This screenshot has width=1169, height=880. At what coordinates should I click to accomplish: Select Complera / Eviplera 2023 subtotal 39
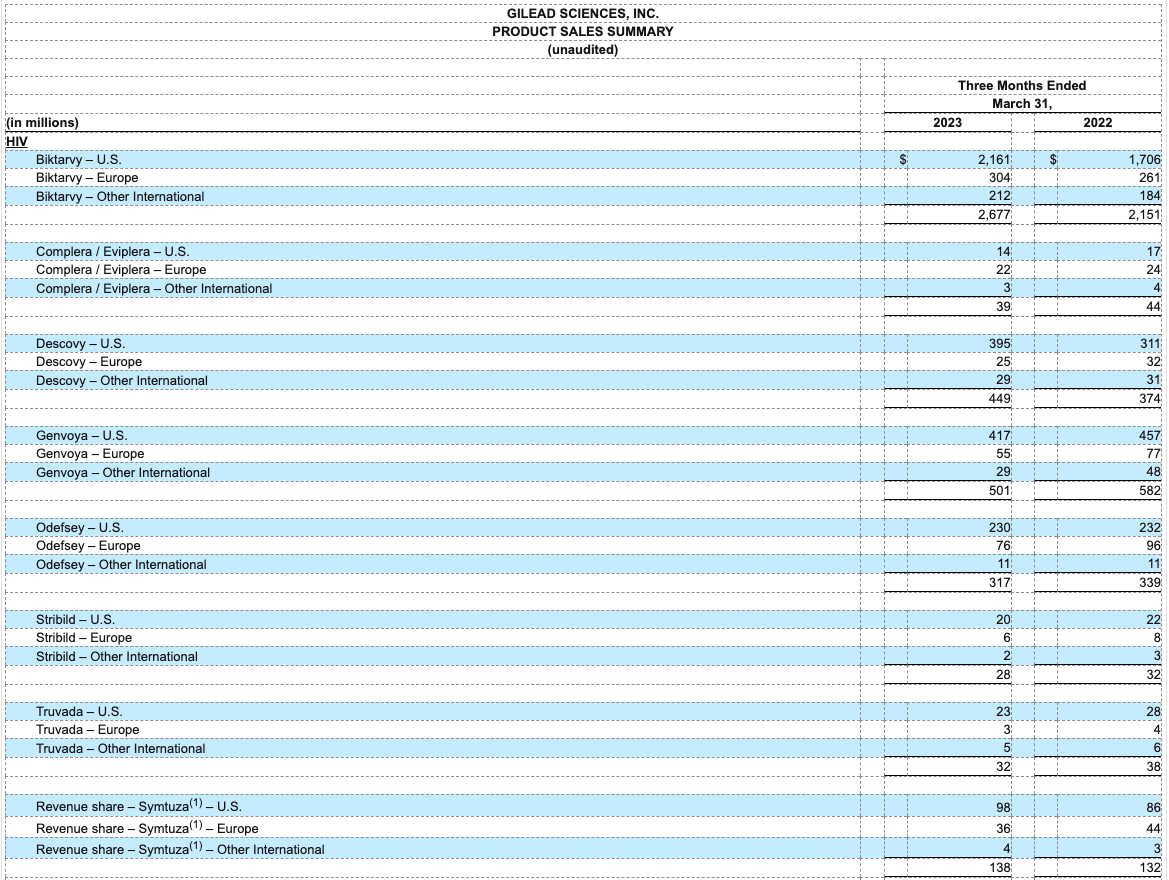tap(1003, 307)
